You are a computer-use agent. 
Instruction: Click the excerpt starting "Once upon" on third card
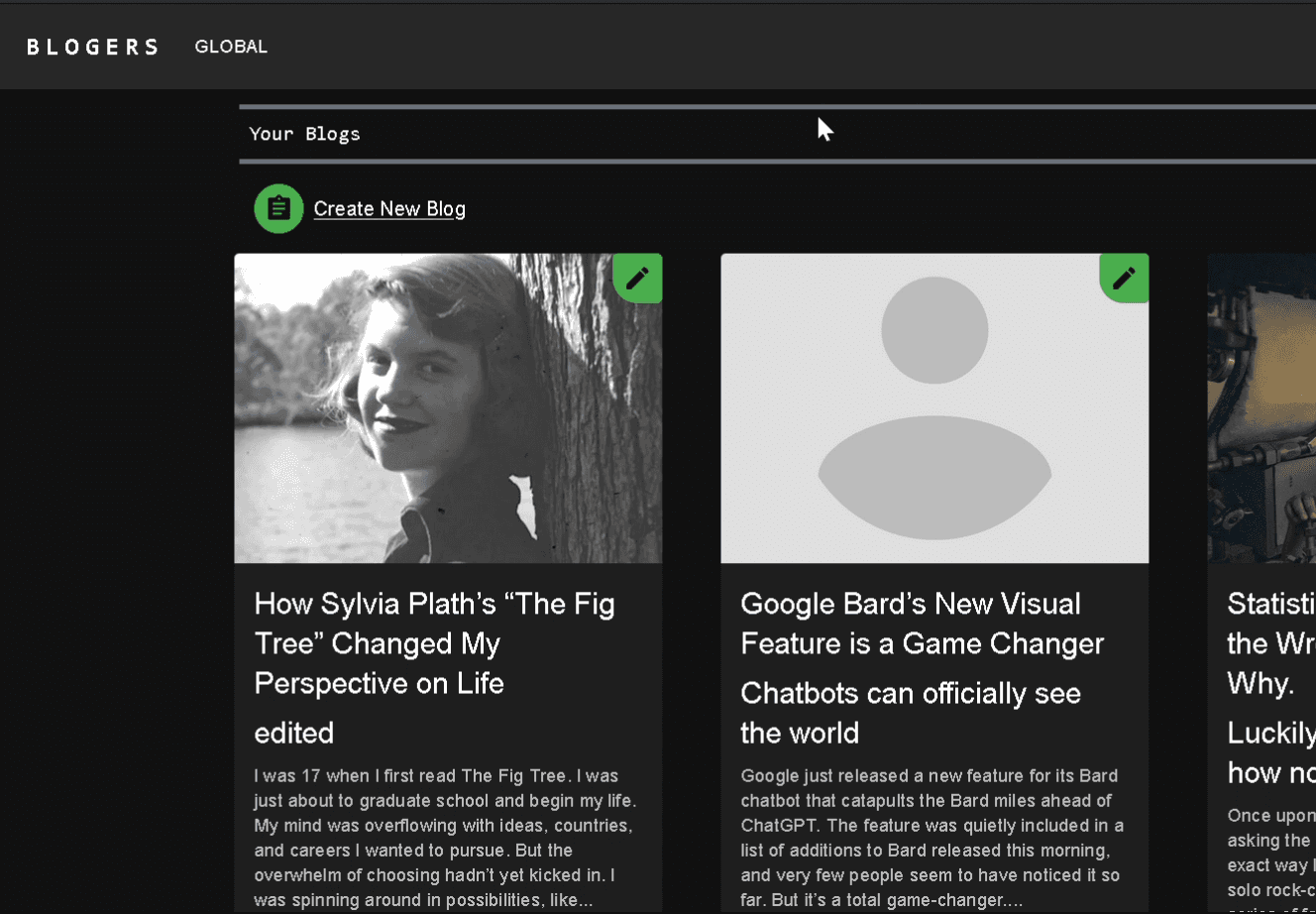(x=1271, y=859)
